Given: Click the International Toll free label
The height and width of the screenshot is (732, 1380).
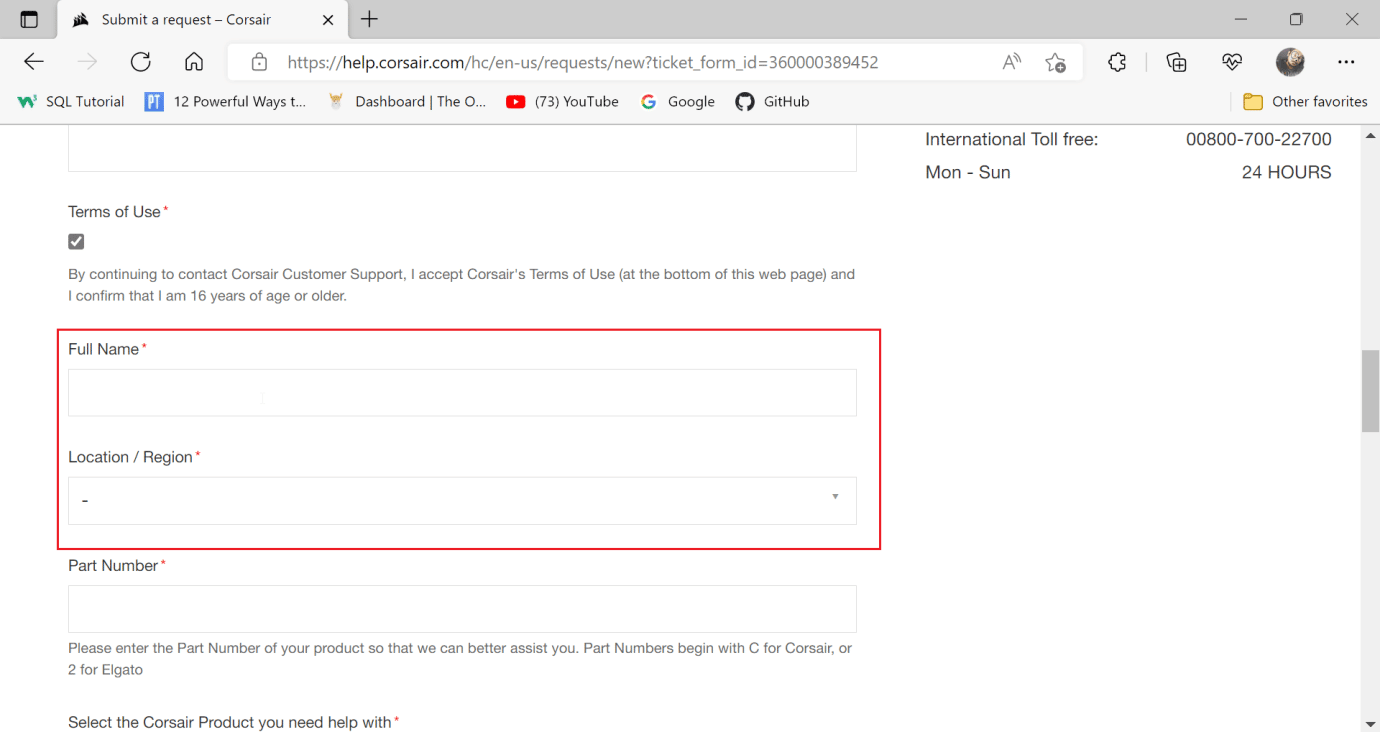Looking at the screenshot, I should click(x=1012, y=139).
